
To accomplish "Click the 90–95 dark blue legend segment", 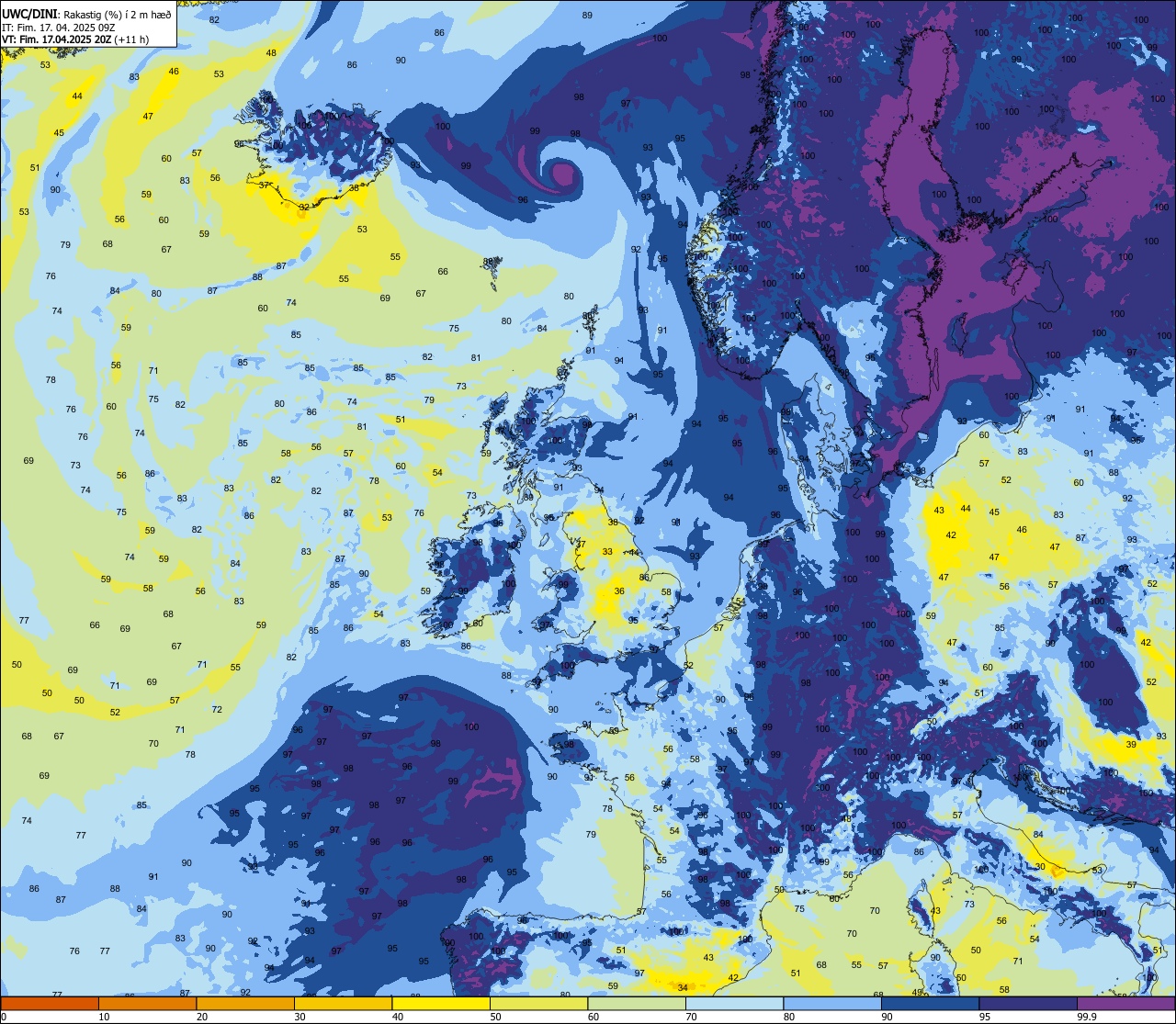I will point(930,1004).
